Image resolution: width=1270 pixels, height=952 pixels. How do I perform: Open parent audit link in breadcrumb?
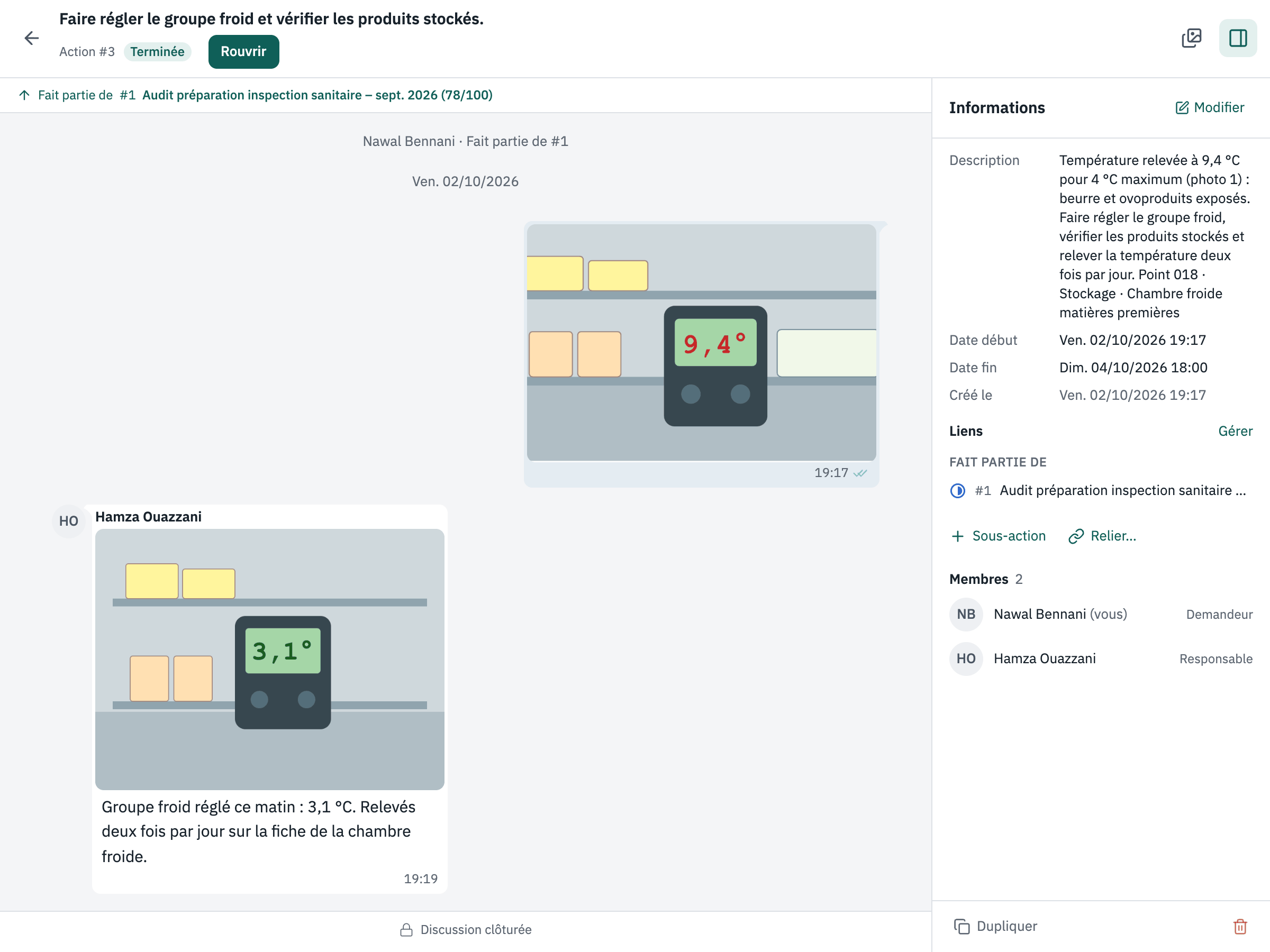coord(317,95)
